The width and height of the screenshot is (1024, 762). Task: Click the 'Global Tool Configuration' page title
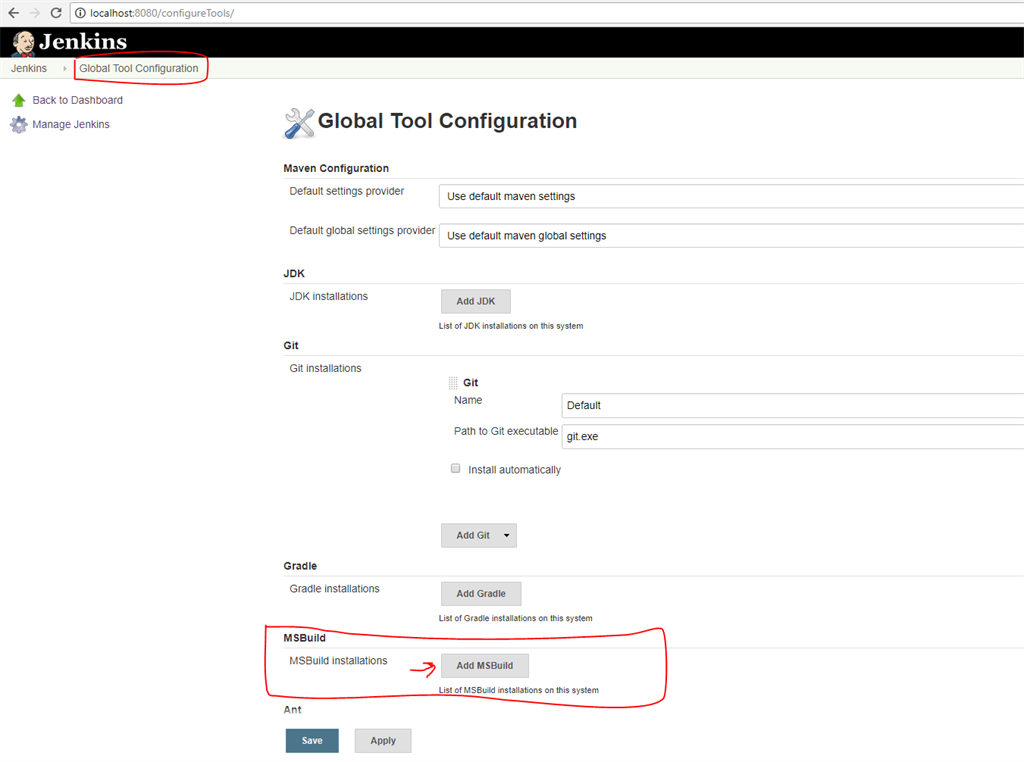447,121
